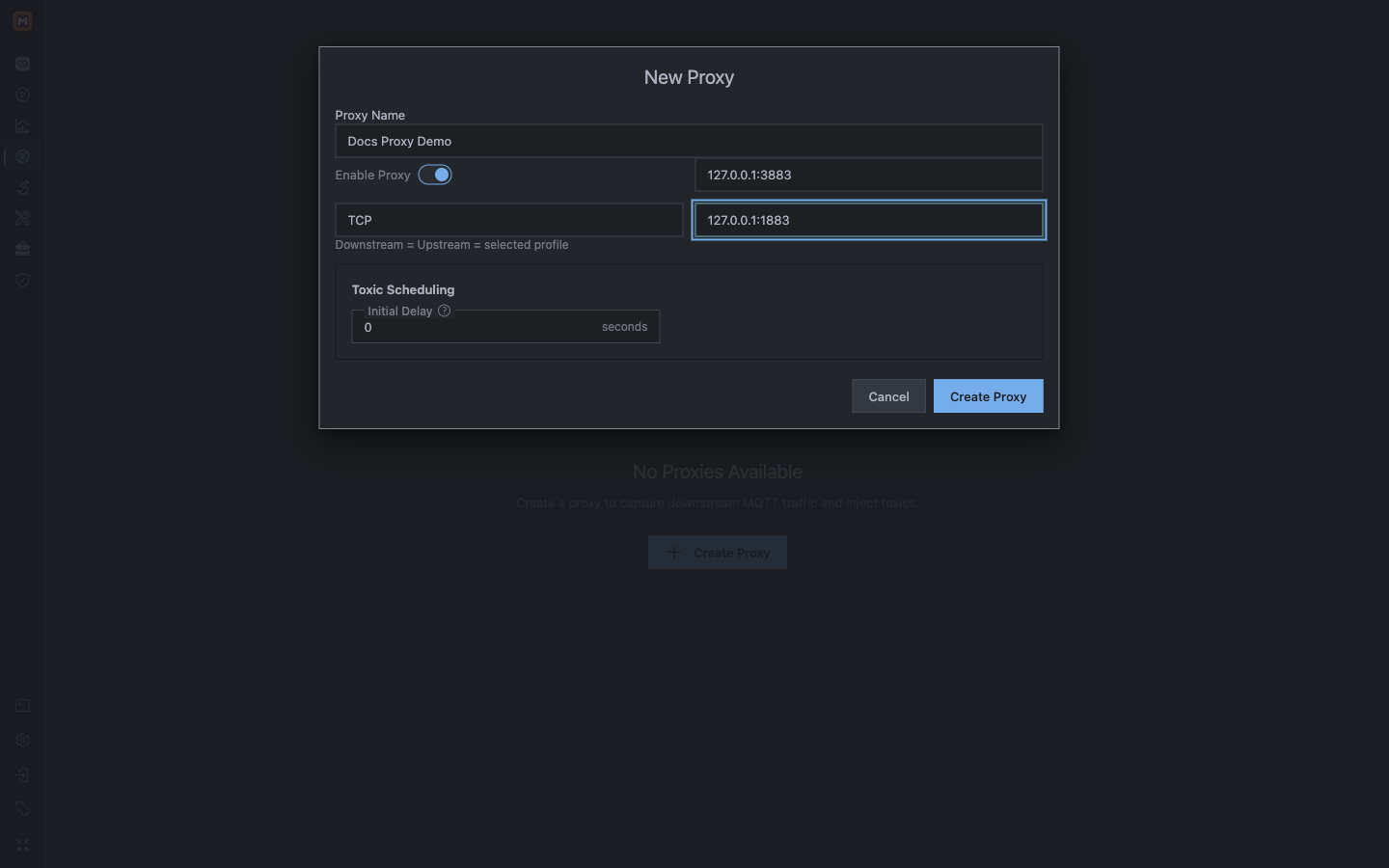Click the Initial Delay help icon

pyautogui.click(x=445, y=311)
